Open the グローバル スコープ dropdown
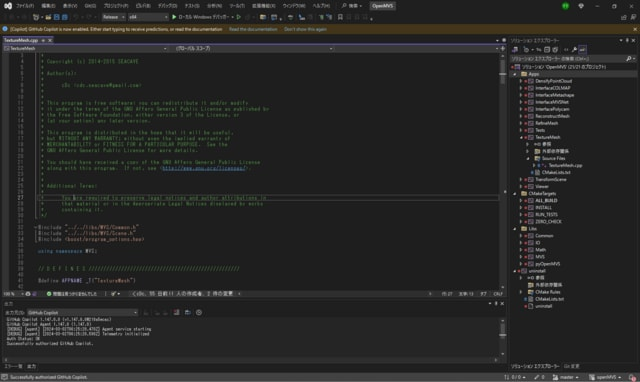This screenshot has width=640, height=382. pyautogui.click(x=253, y=49)
